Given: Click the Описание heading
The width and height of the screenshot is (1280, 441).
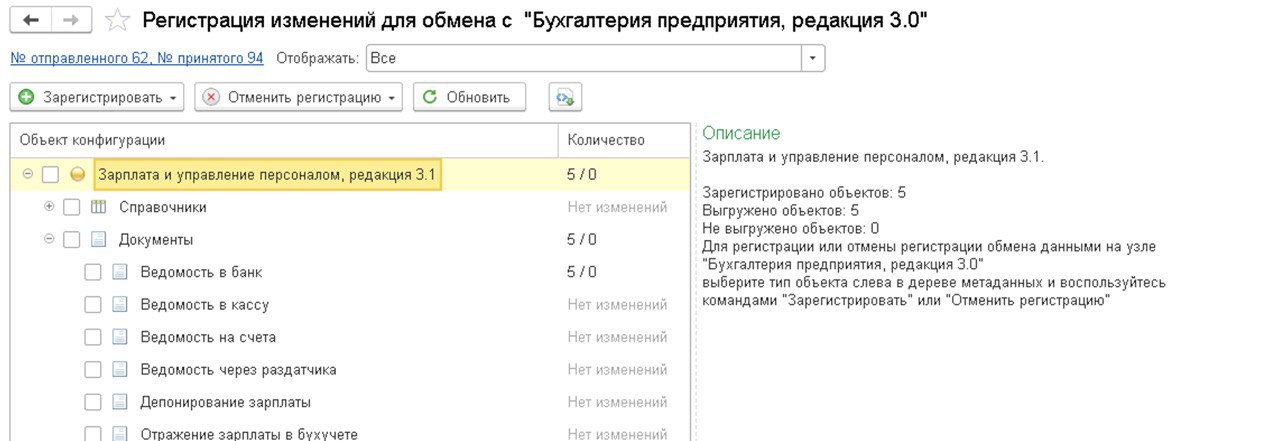Looking at the screenshot, I should click(x=741, y=133).
